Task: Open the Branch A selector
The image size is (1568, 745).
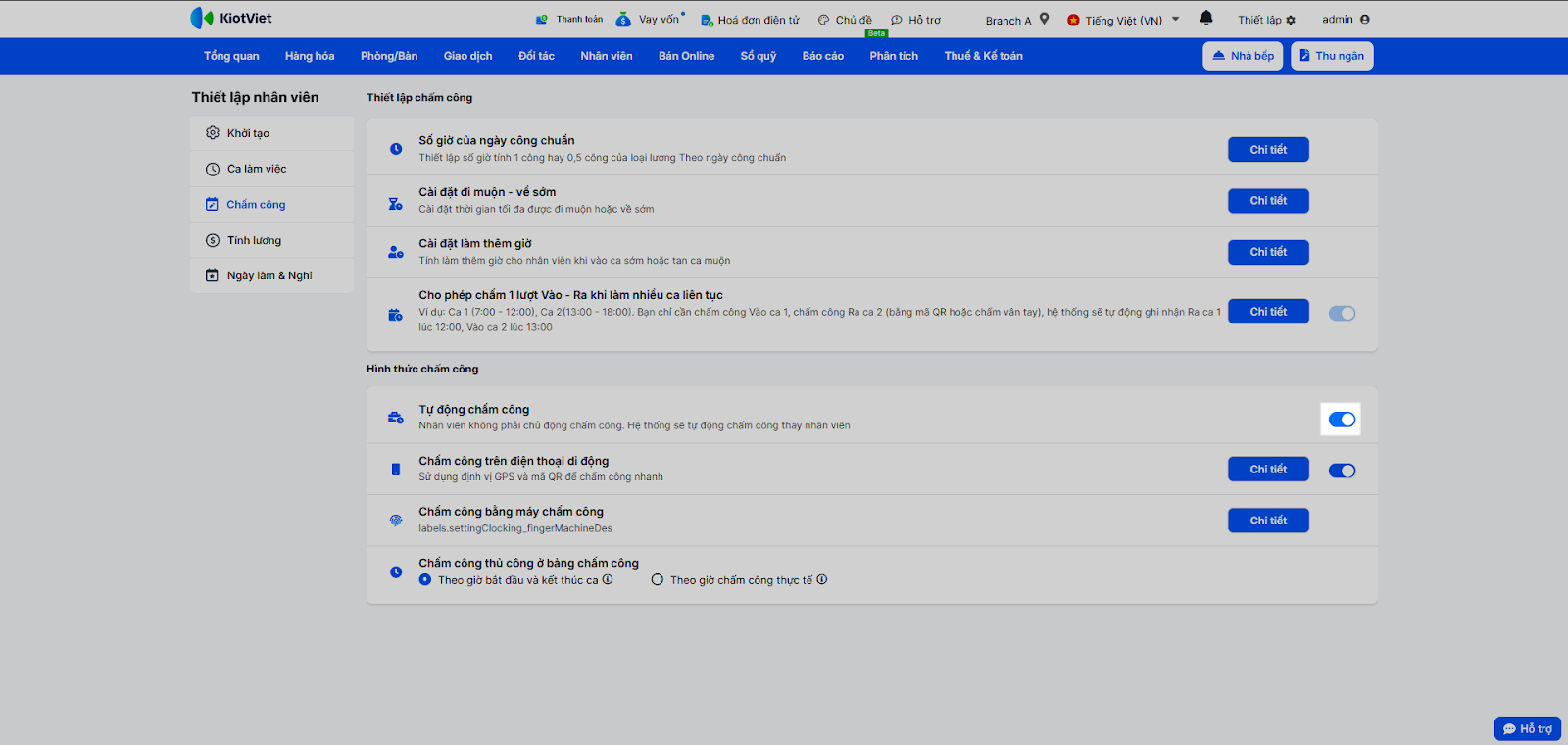Action: (x=1017, y=20)
